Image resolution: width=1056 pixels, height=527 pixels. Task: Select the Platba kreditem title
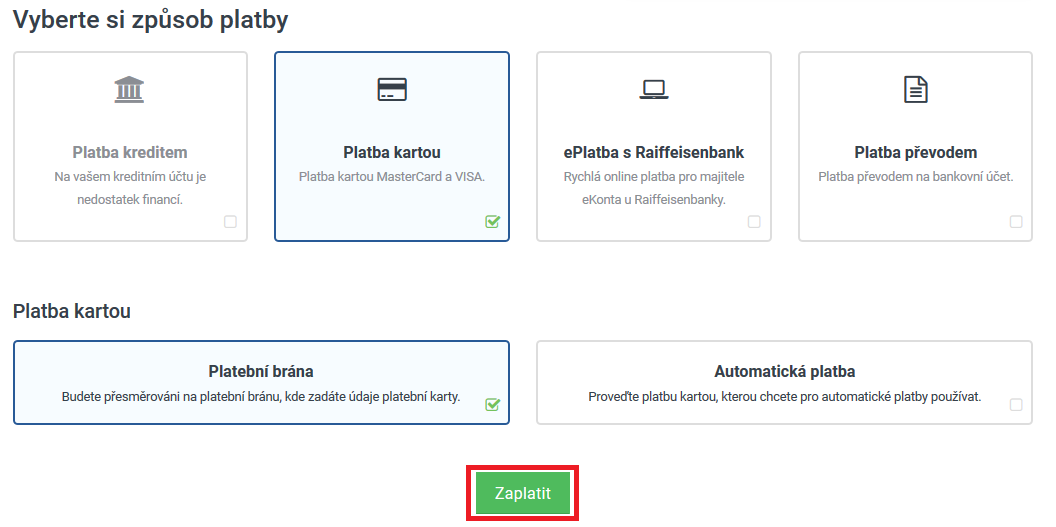click(130, 153)
